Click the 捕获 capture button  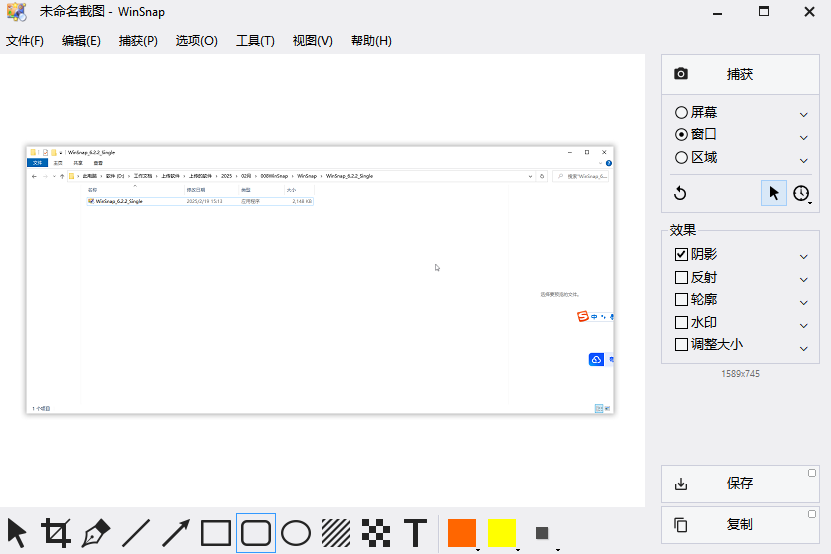click(x=740, y=74)
